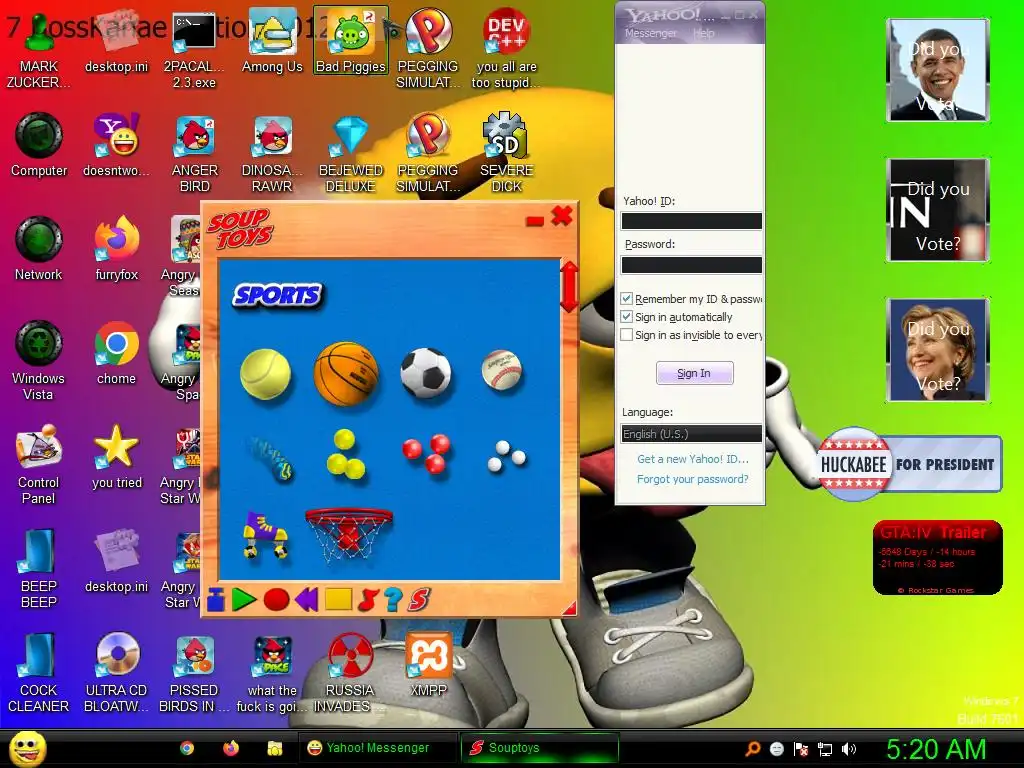
Task: Select the DINOSA... RAWR desktop icon
Action: (272, 153)
